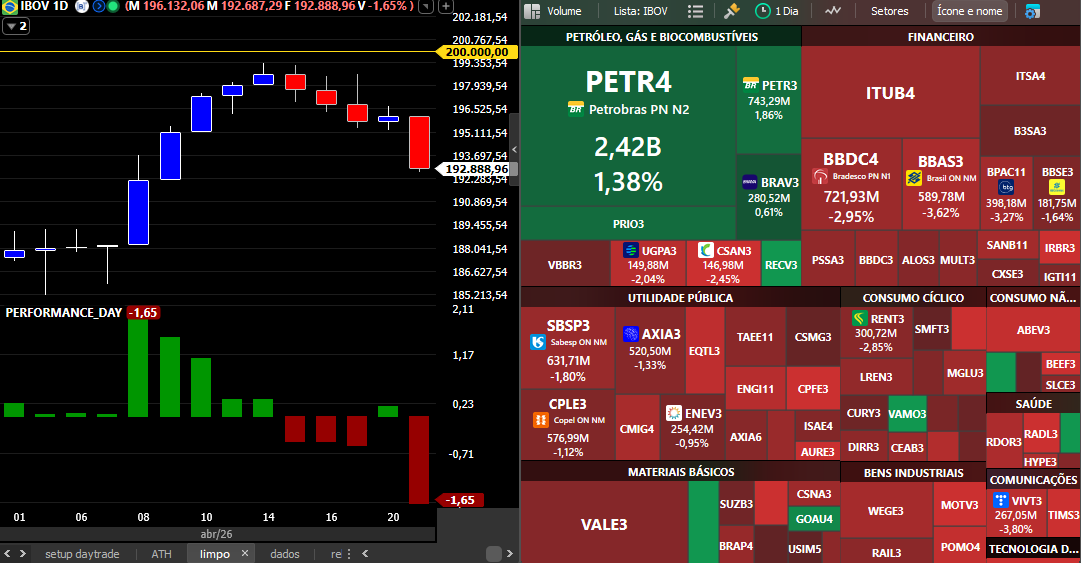Select the Ícone e nome display mode
Screen dimensions: 1081x563
(969, 11)
